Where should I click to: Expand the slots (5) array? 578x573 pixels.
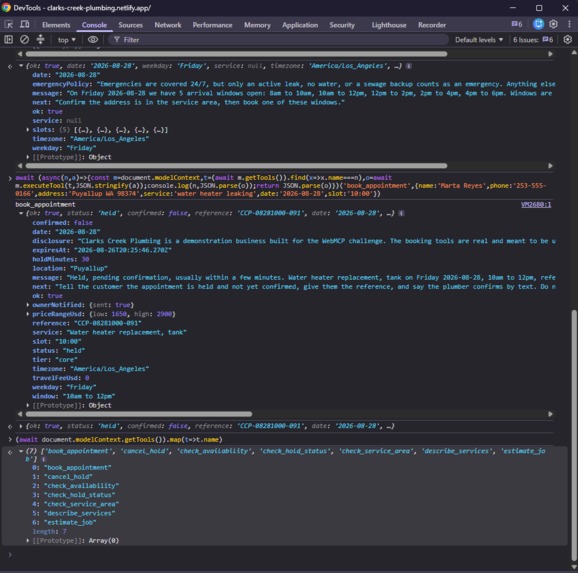pos(28,130)
